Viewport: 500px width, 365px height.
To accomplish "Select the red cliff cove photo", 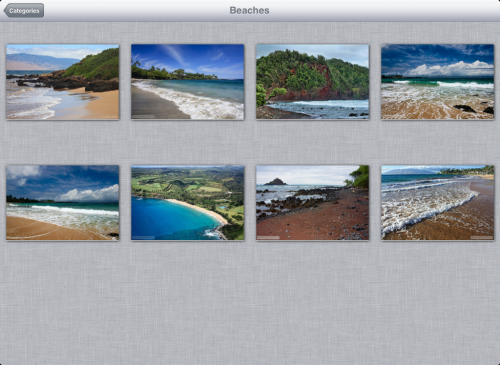I will tap(313, 82).
